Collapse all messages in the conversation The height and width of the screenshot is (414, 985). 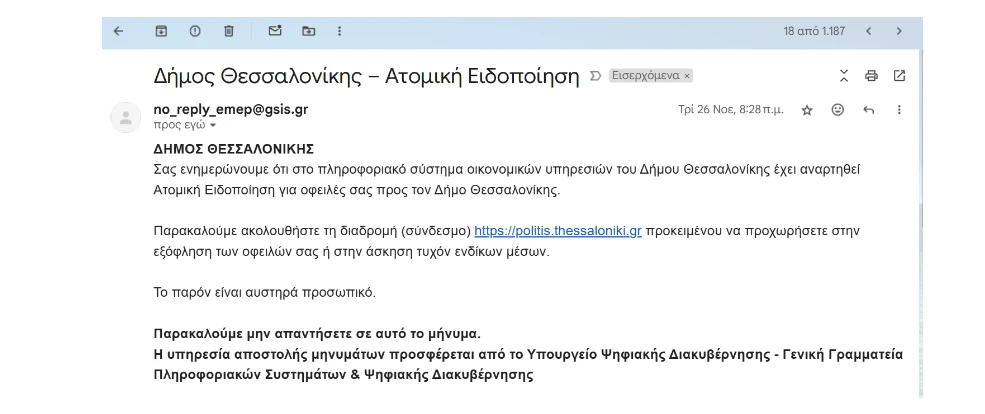tap(843, 76)
